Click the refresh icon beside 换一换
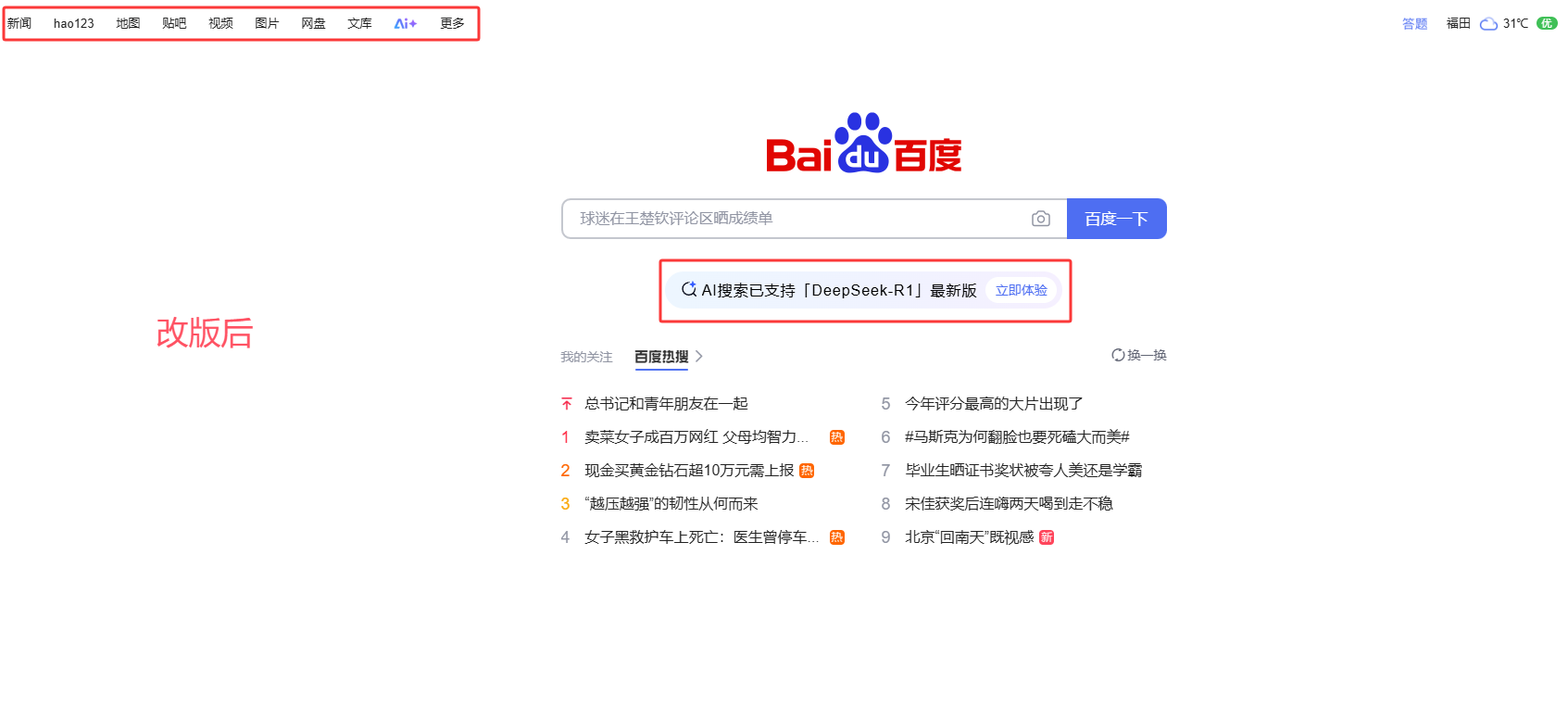1568x719 pixels. point(1118,355)
